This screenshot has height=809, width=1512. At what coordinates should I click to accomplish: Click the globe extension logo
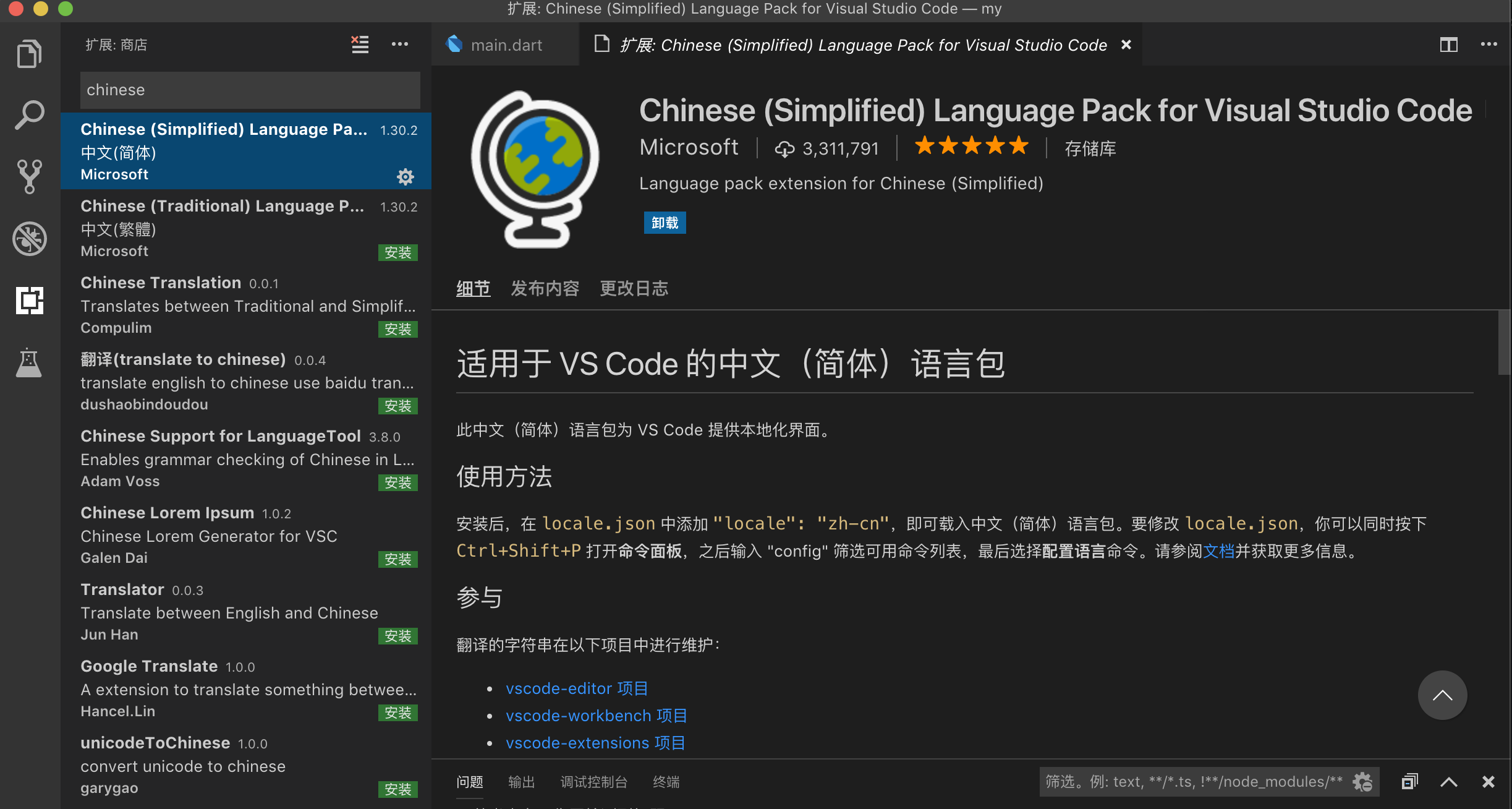[x=535, y=169]
